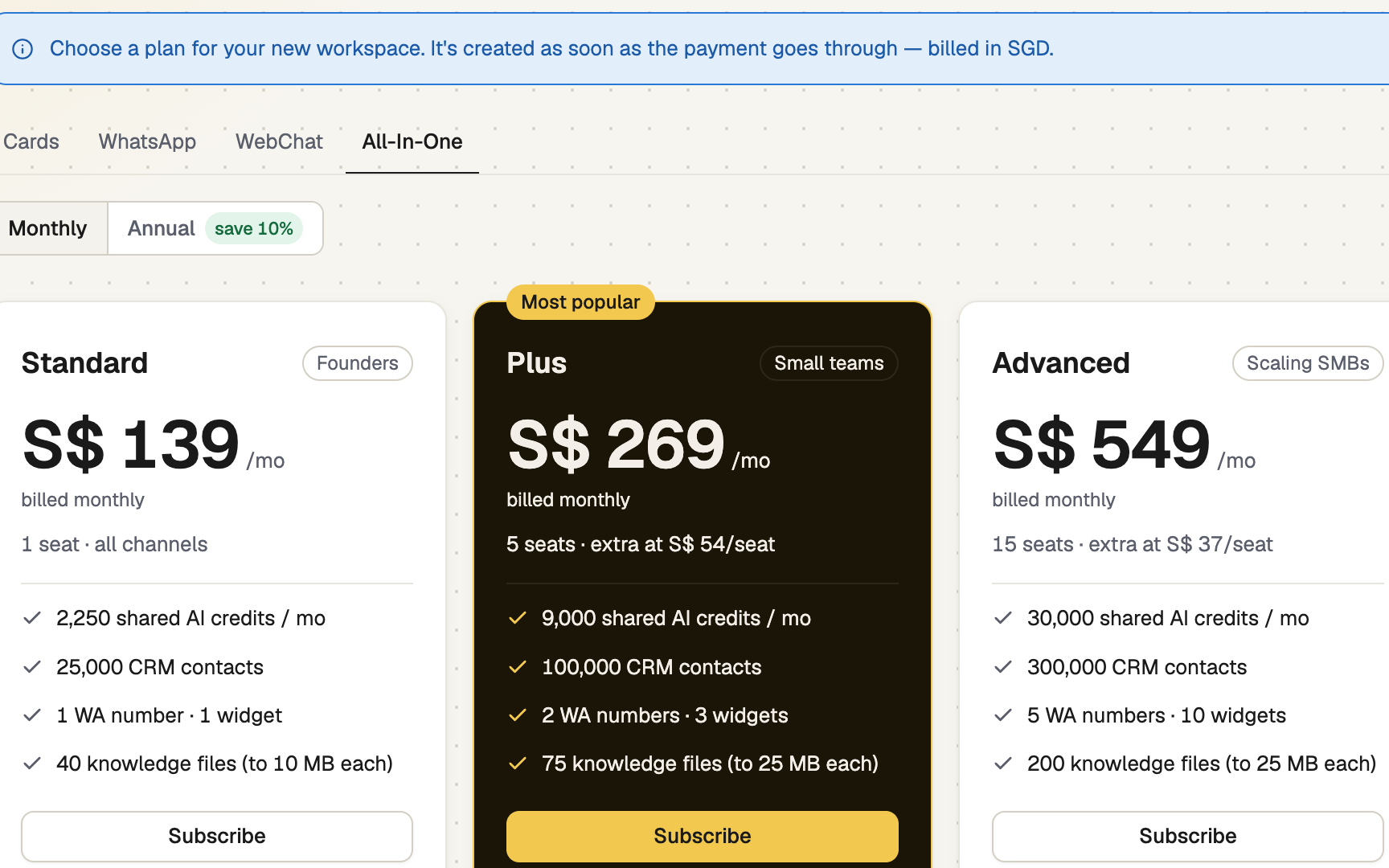The width and height of the screenshot is (1389, 868).
Task: Click the checkmark beside 75 knowledge files
Action: coord(518,764)
